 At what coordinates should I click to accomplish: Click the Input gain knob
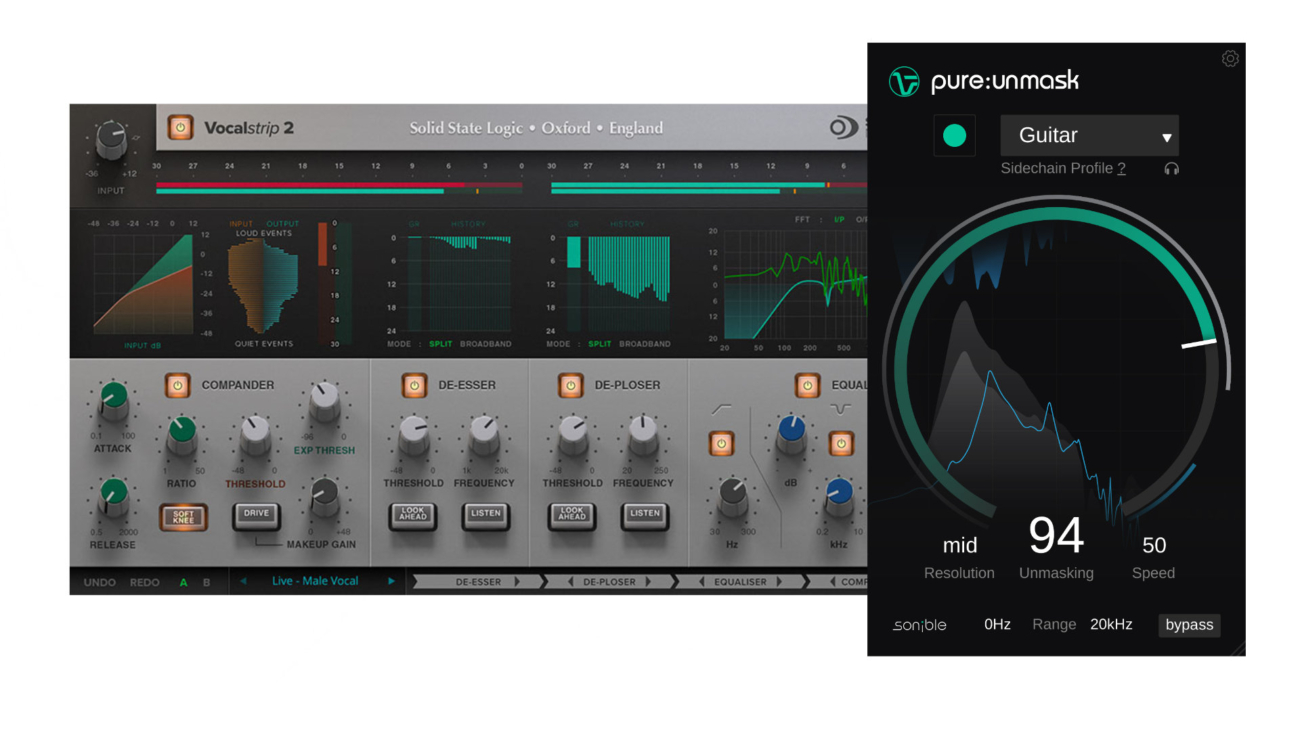(x=111, y=142)
